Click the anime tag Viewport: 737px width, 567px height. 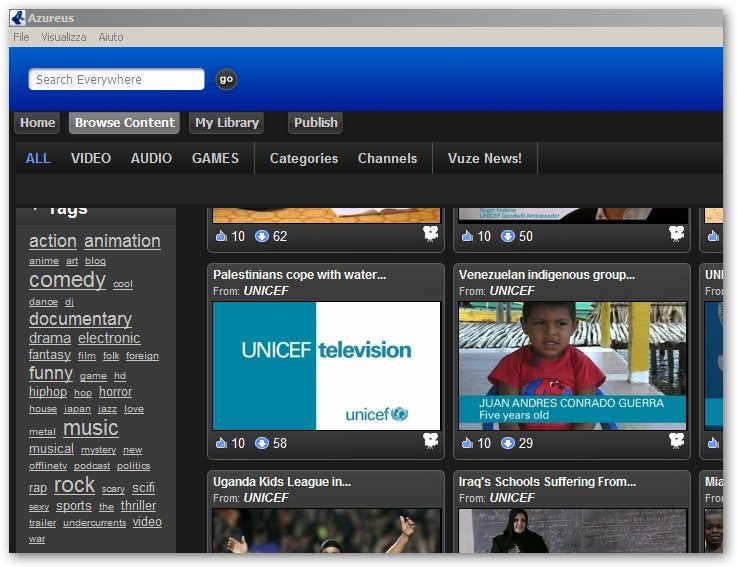44,261
